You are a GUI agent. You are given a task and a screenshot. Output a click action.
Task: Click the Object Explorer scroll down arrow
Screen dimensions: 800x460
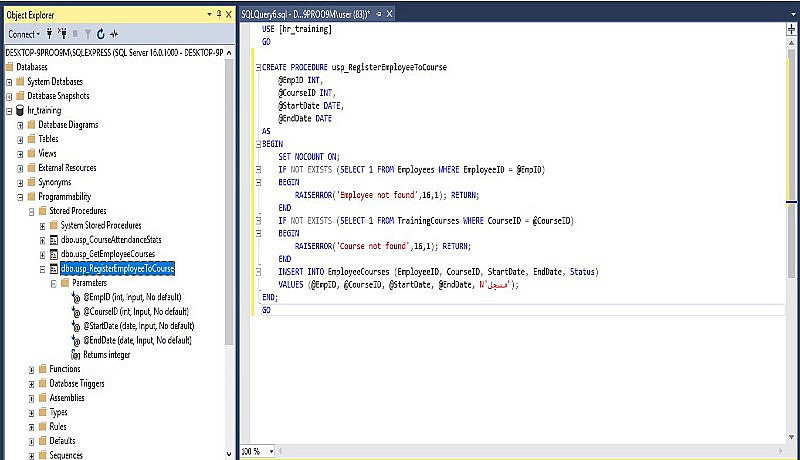pos(229,454)
